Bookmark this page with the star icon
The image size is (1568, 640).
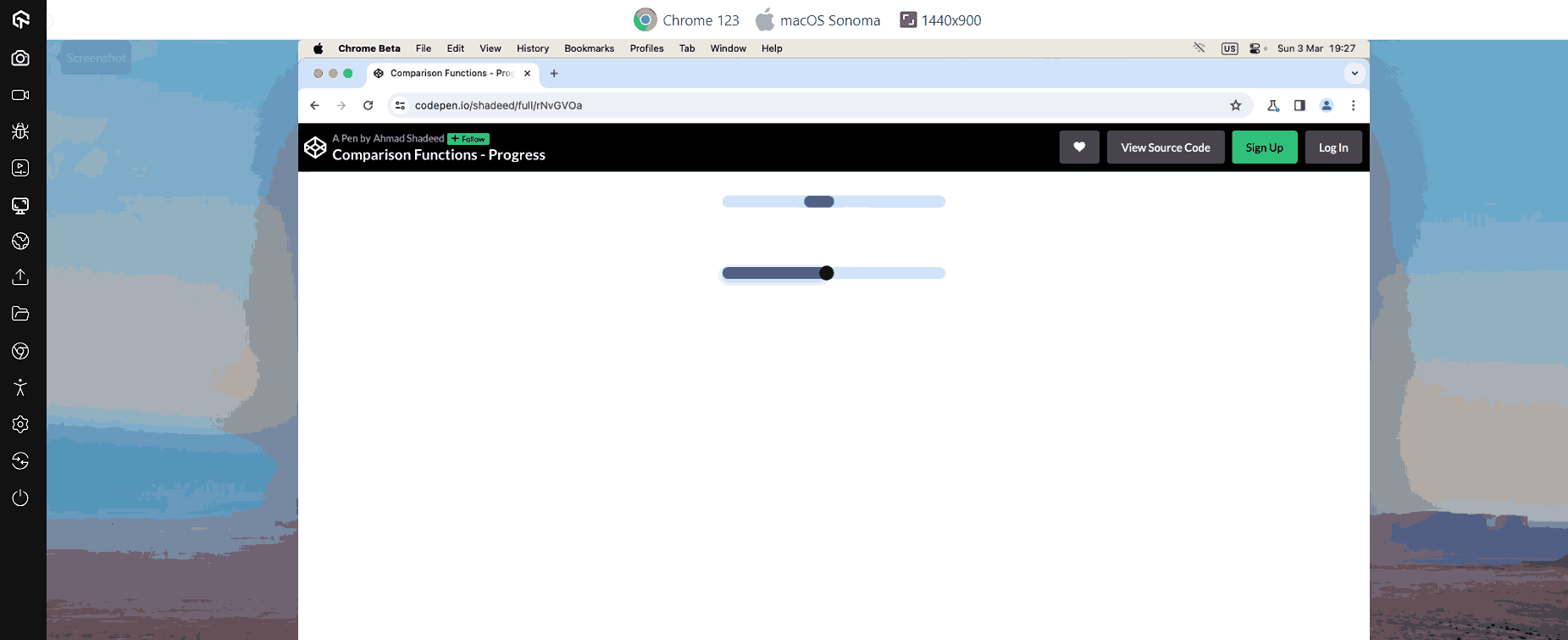pyautogui.click(x=1236, y=105)
